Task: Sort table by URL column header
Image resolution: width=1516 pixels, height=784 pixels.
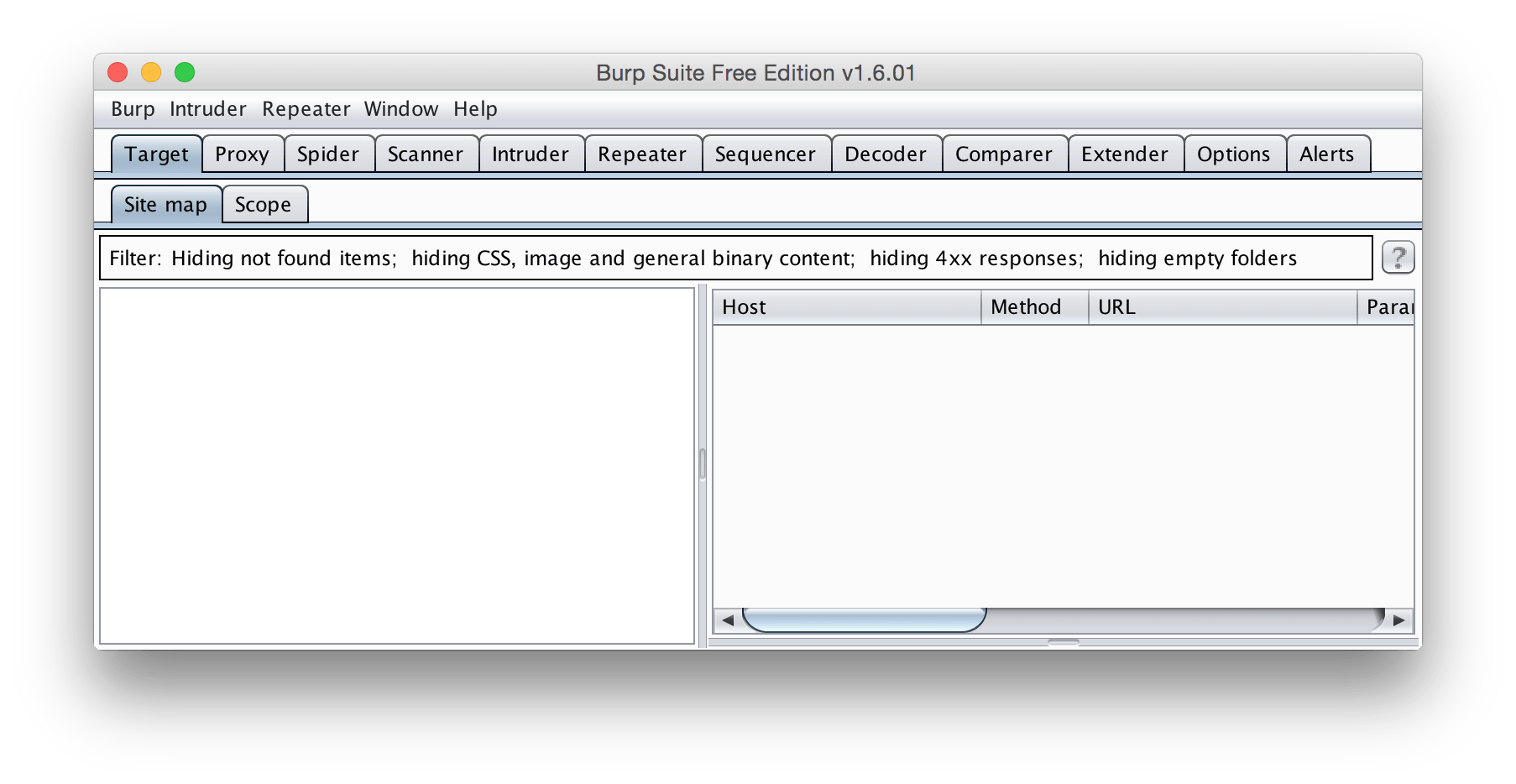Action: [1223, 307]
